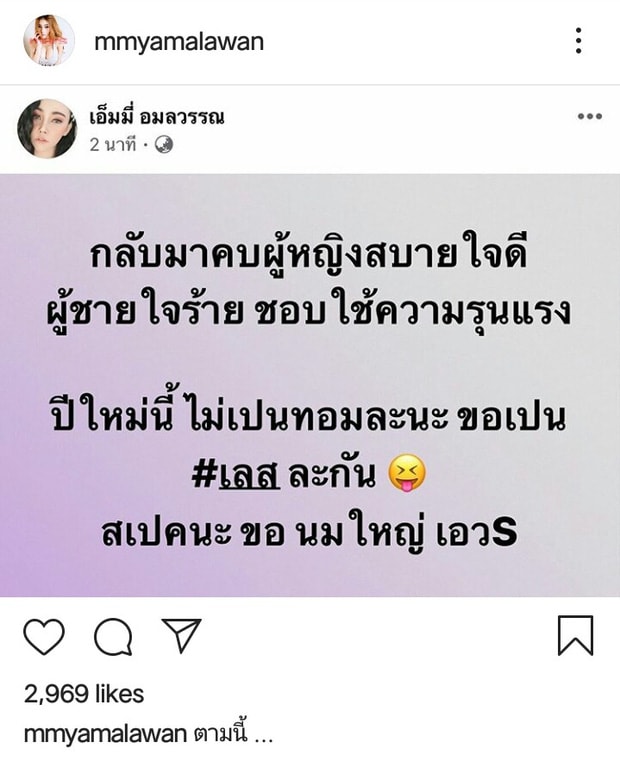Click the globe public visibility icon
This screenshot has width=620, height=761.
164,145
